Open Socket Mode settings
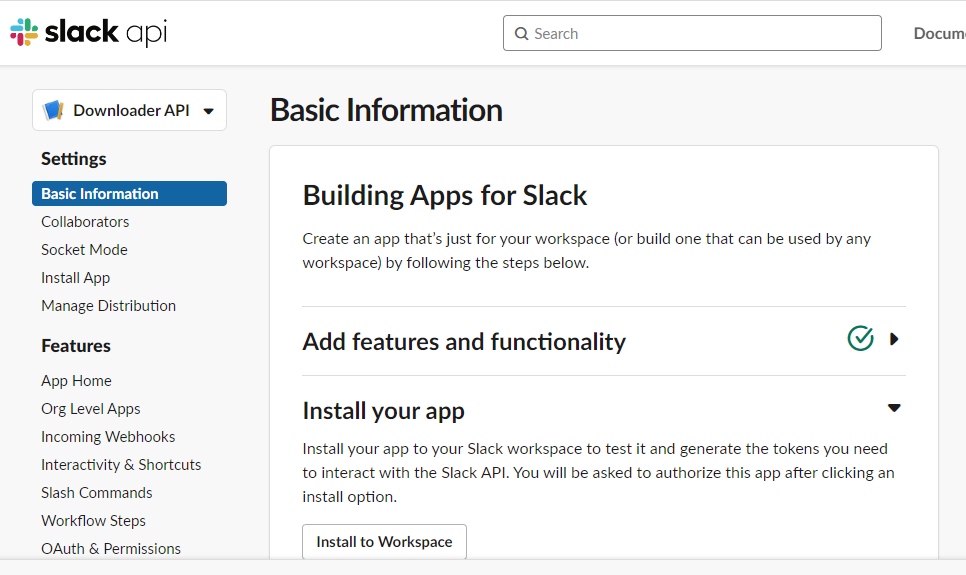This screenshot has height=575, width=966. pyautogui.click(x=84, y=250)
